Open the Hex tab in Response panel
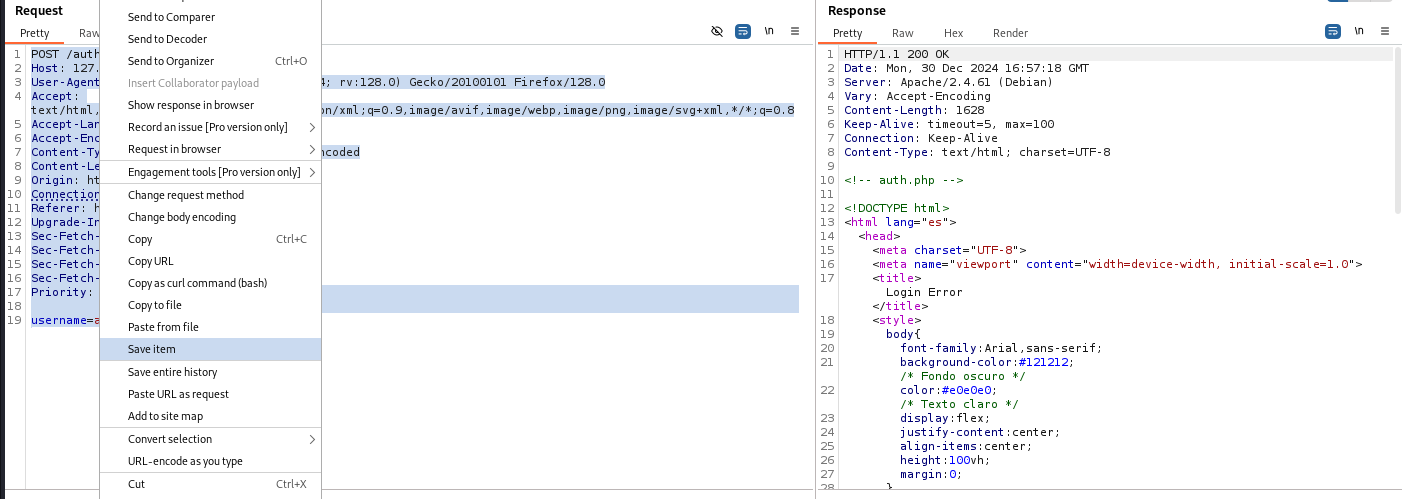 [x=954, y=33]
